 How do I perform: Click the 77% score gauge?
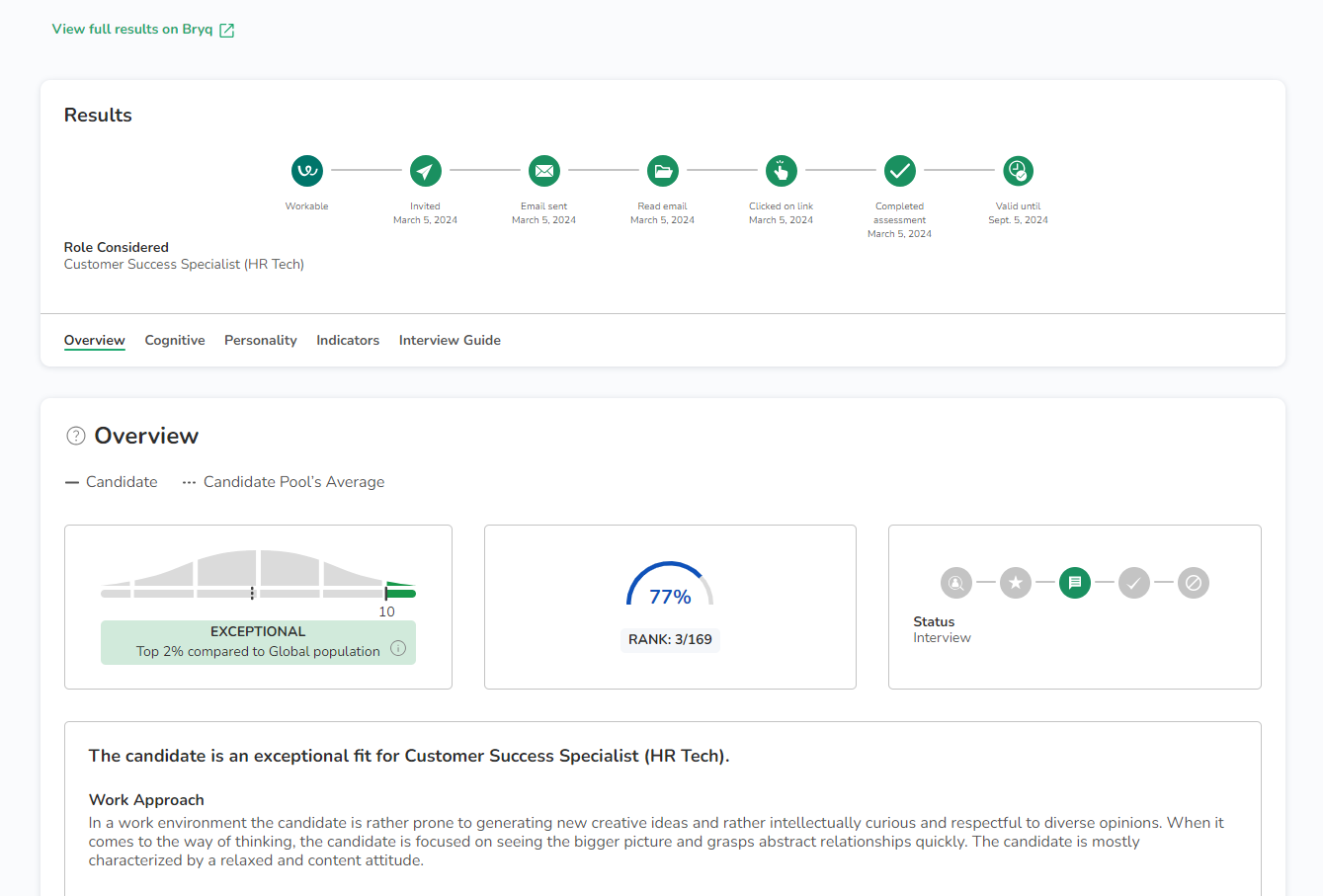pyautogui.click(x=670, y=588)
